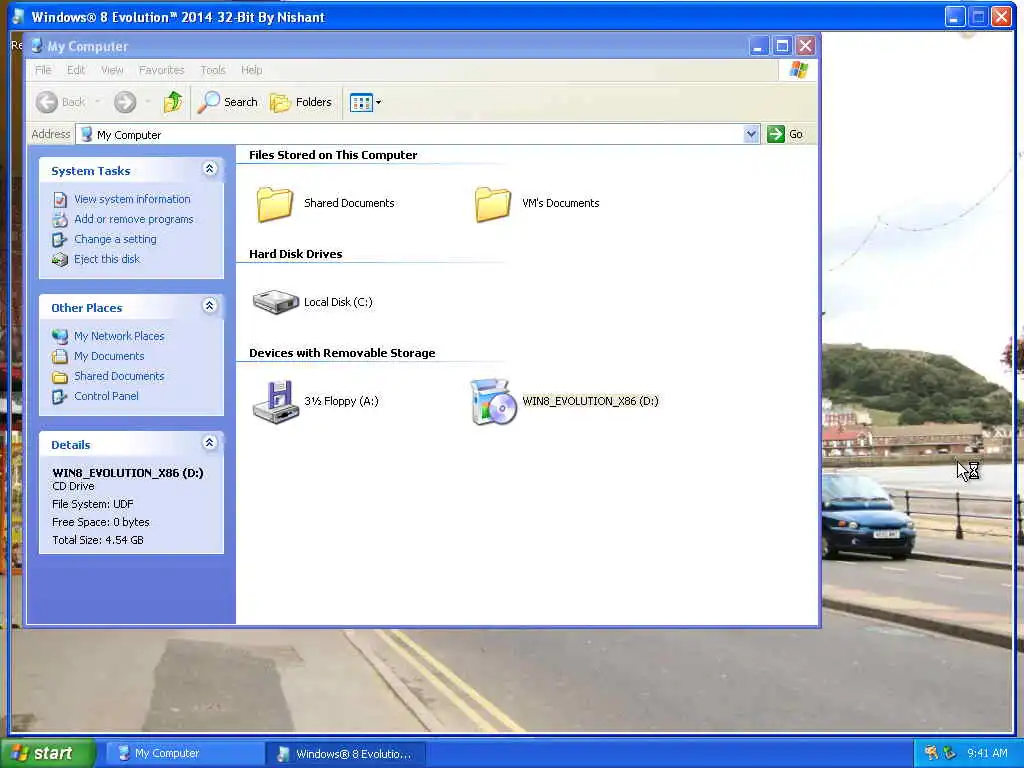Click the Eject this disk icon

pyautogui.click(x=60, y=260)
